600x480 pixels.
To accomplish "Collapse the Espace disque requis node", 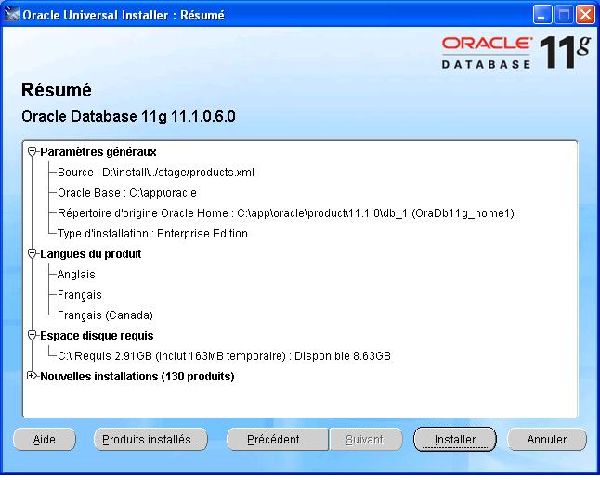I will point(32,336).
